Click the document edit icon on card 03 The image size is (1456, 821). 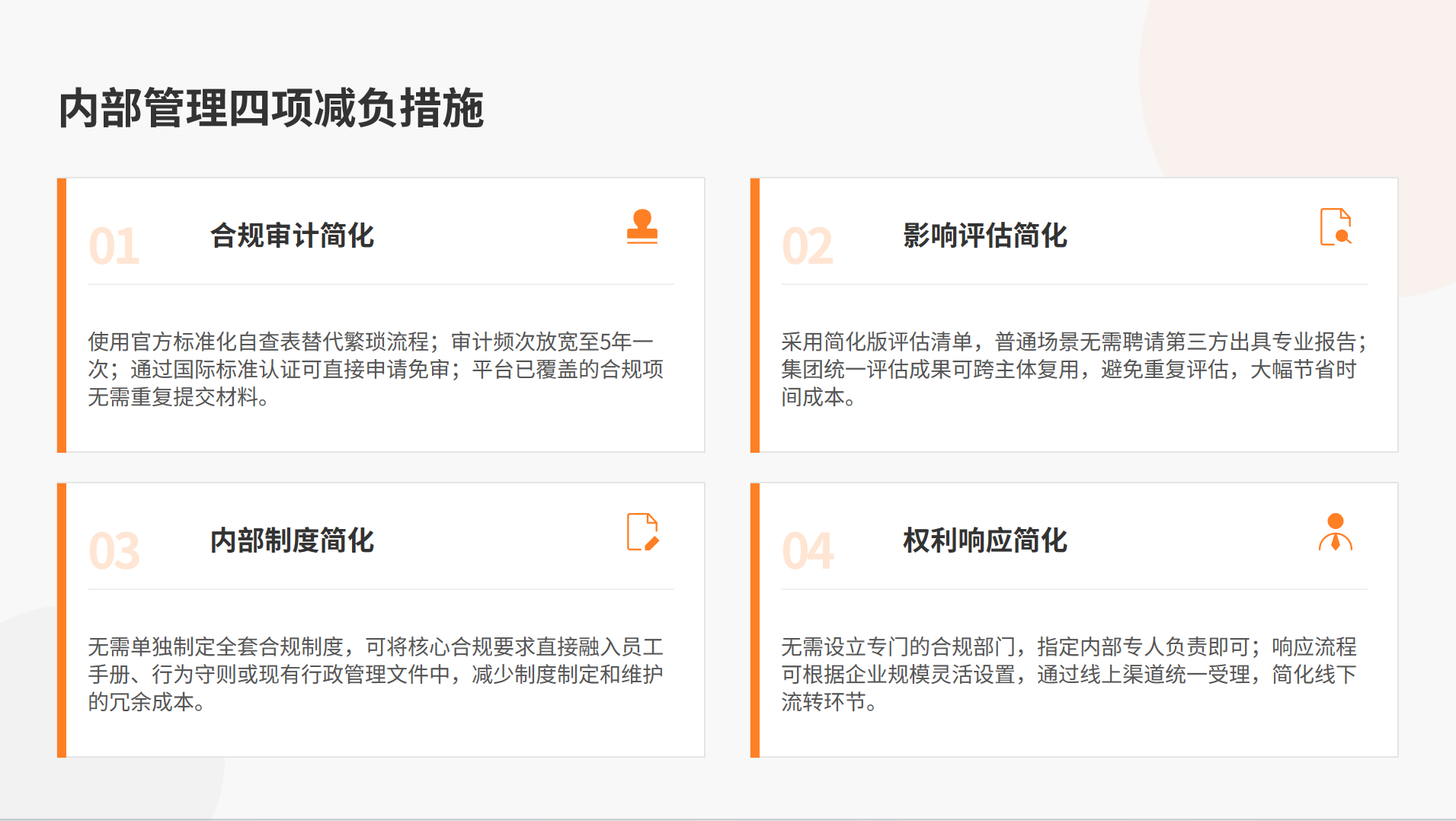(x=642, y=531)
